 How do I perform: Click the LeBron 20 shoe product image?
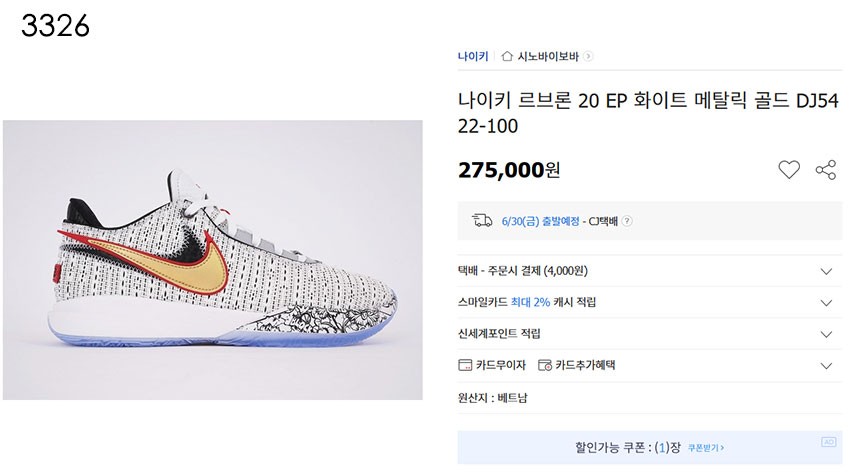(x=212, y=260)
